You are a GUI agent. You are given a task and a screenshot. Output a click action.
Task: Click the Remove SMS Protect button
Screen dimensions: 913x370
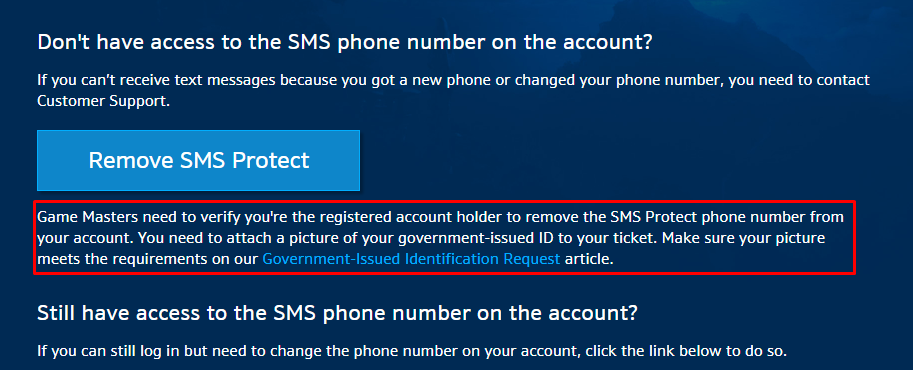(199, 160)
